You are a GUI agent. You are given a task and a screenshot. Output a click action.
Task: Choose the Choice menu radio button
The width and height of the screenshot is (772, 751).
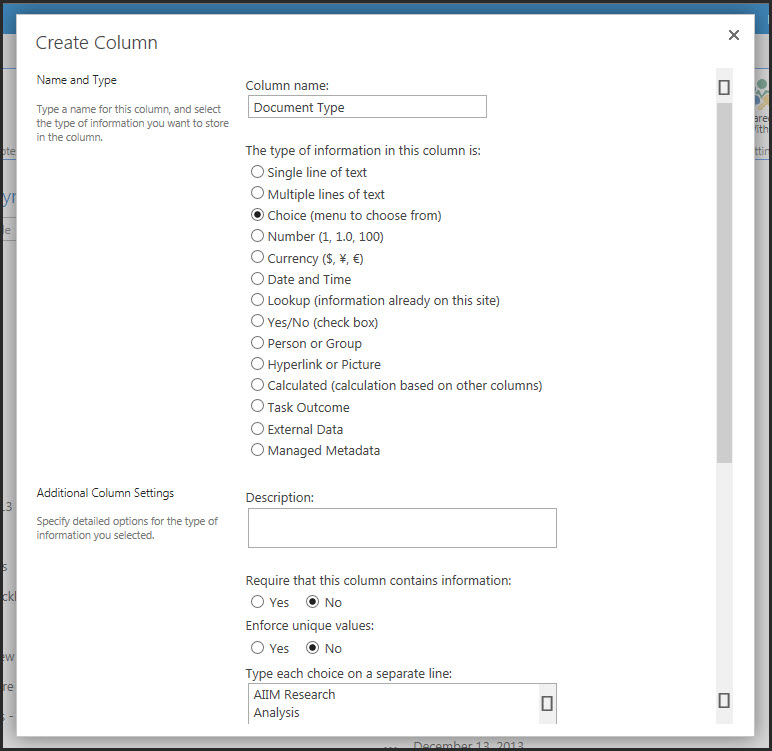coord(258,215)
